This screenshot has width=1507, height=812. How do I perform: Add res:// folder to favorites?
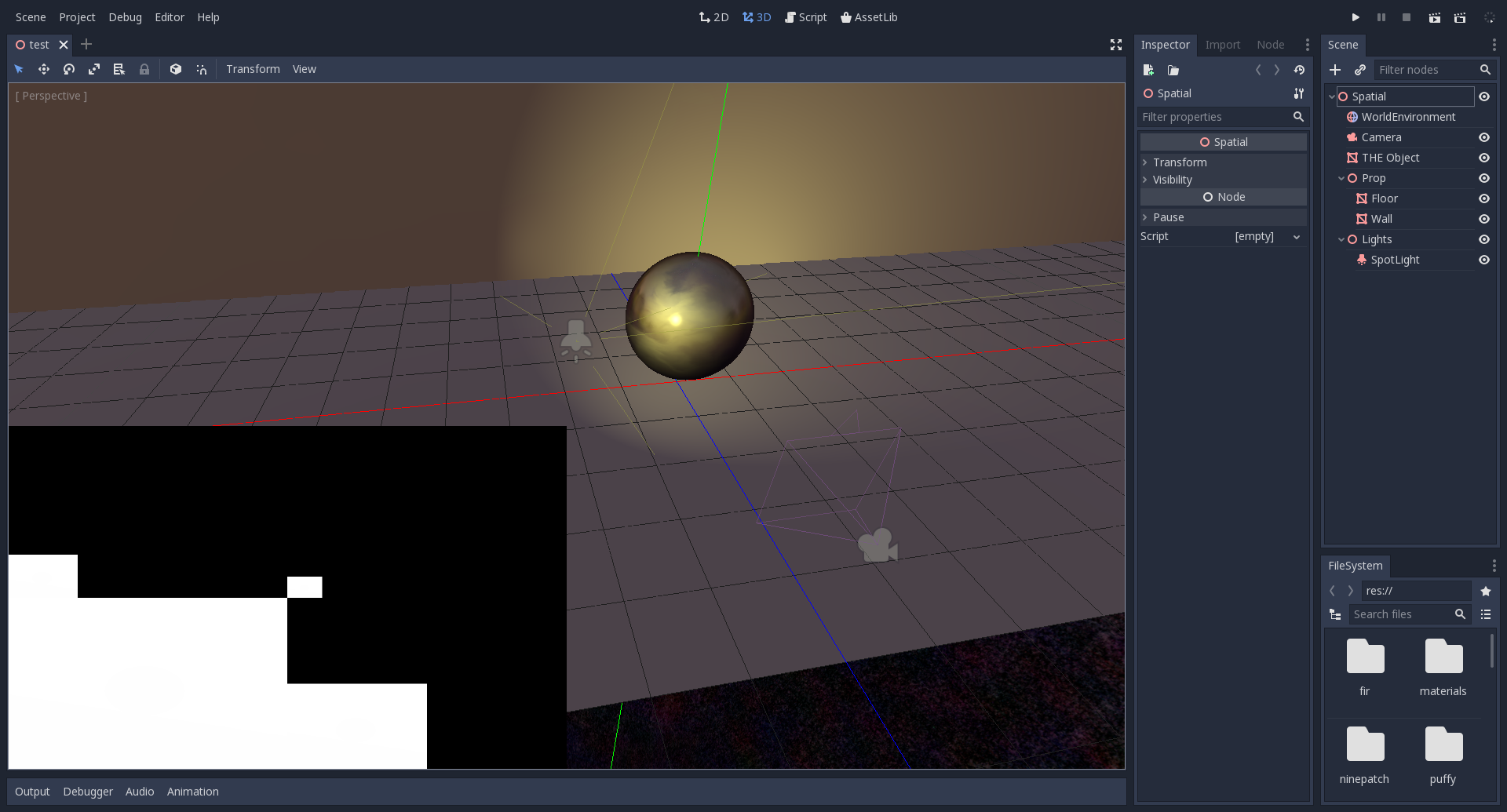[1486, 591]
